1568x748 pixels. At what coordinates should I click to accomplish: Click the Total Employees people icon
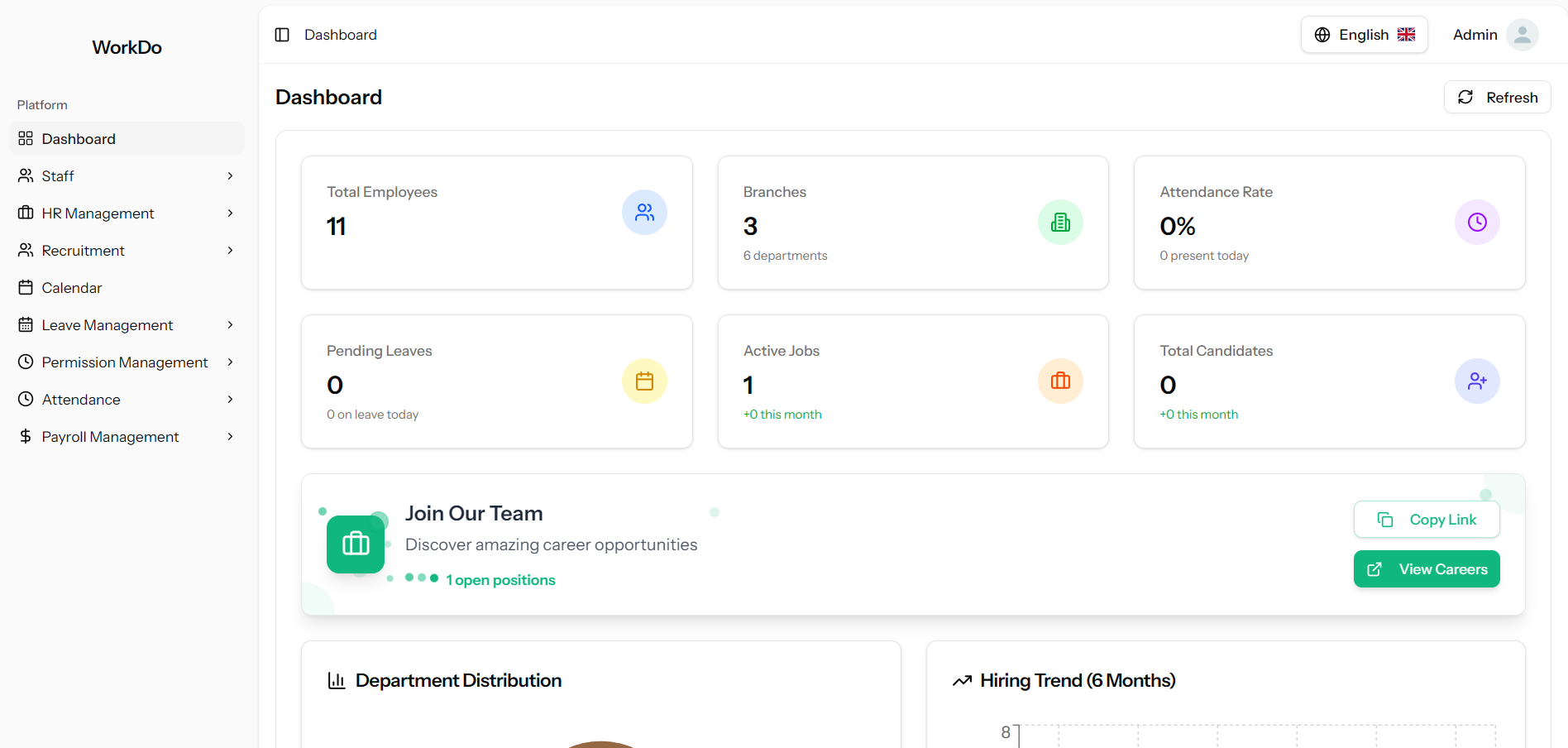pos(644,213)
